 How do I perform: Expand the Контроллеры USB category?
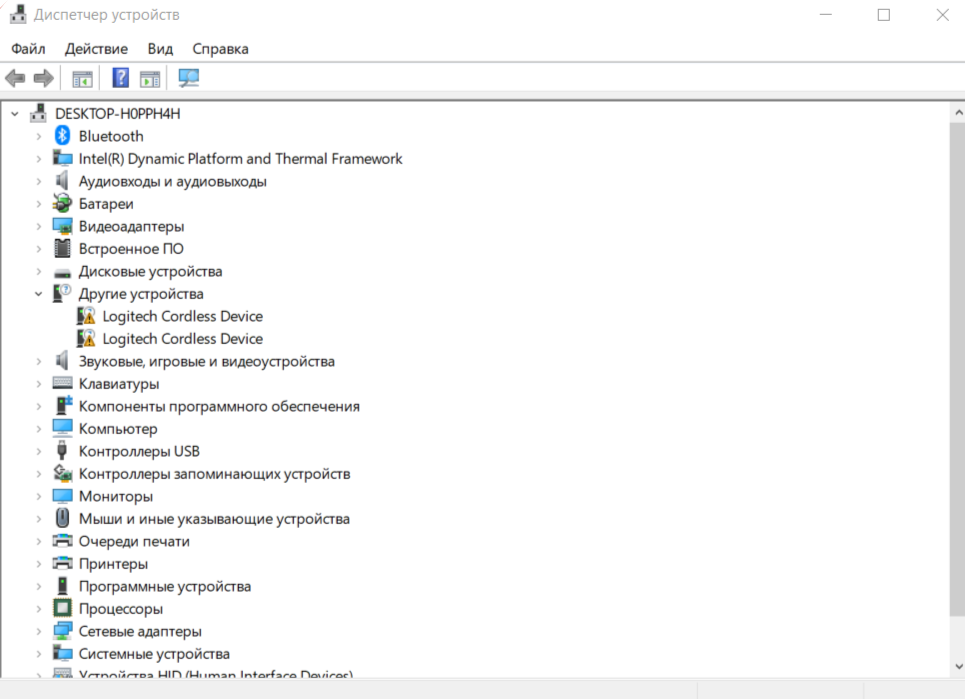tap(39, 452)
